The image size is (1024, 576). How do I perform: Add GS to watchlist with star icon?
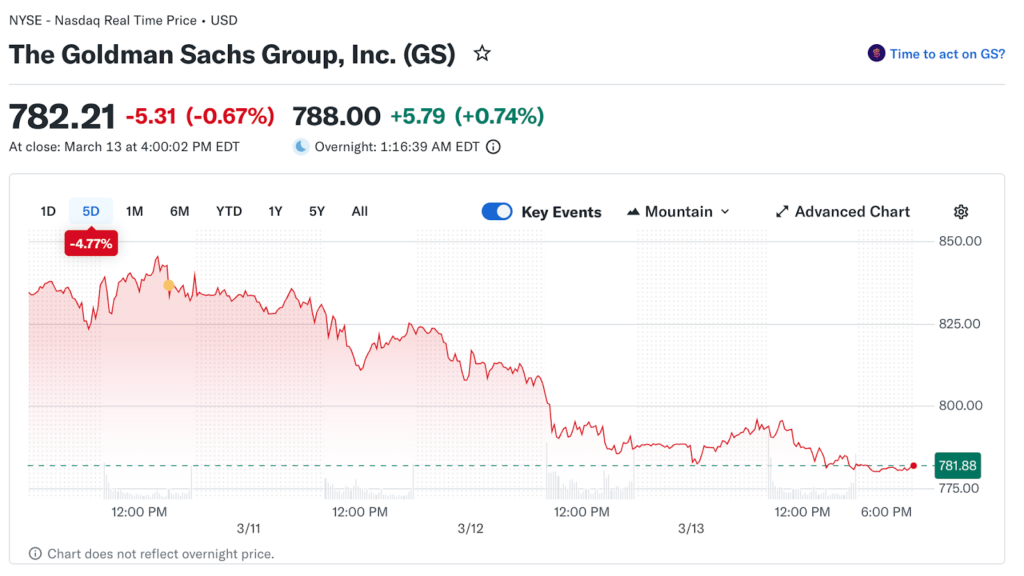coord(482,54)
